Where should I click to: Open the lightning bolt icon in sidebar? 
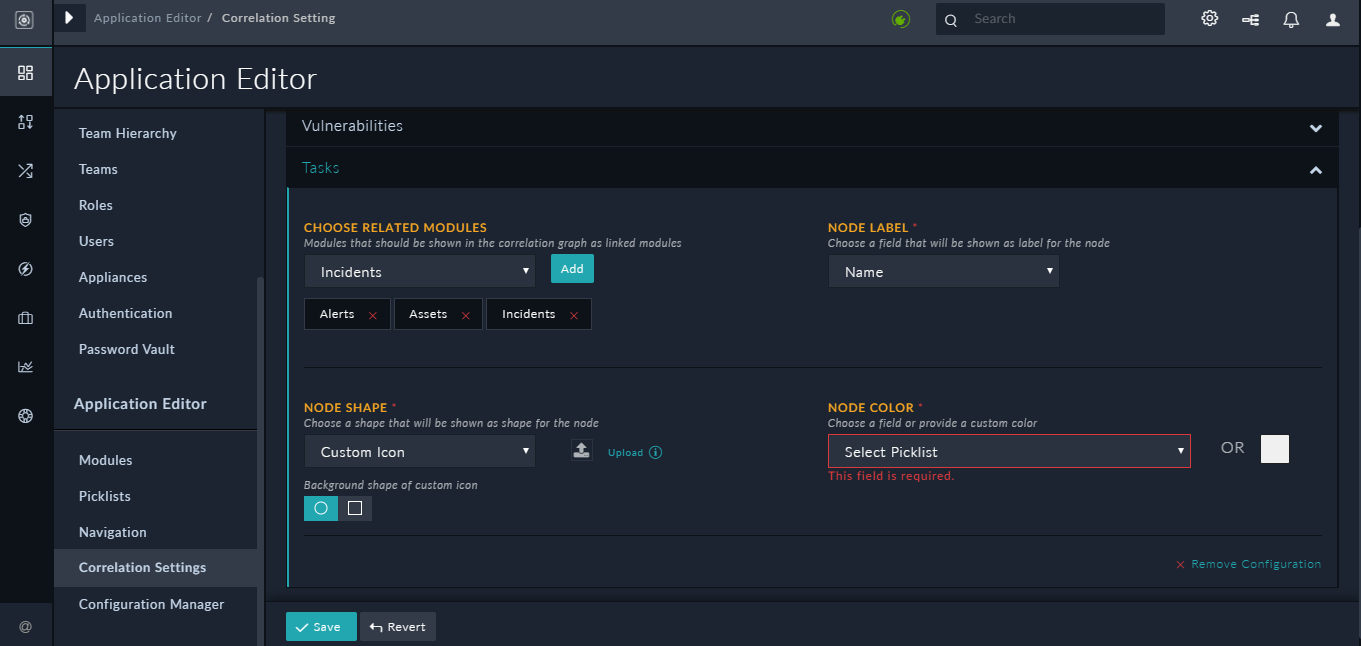pyautogui.click(x=25, y=269)
